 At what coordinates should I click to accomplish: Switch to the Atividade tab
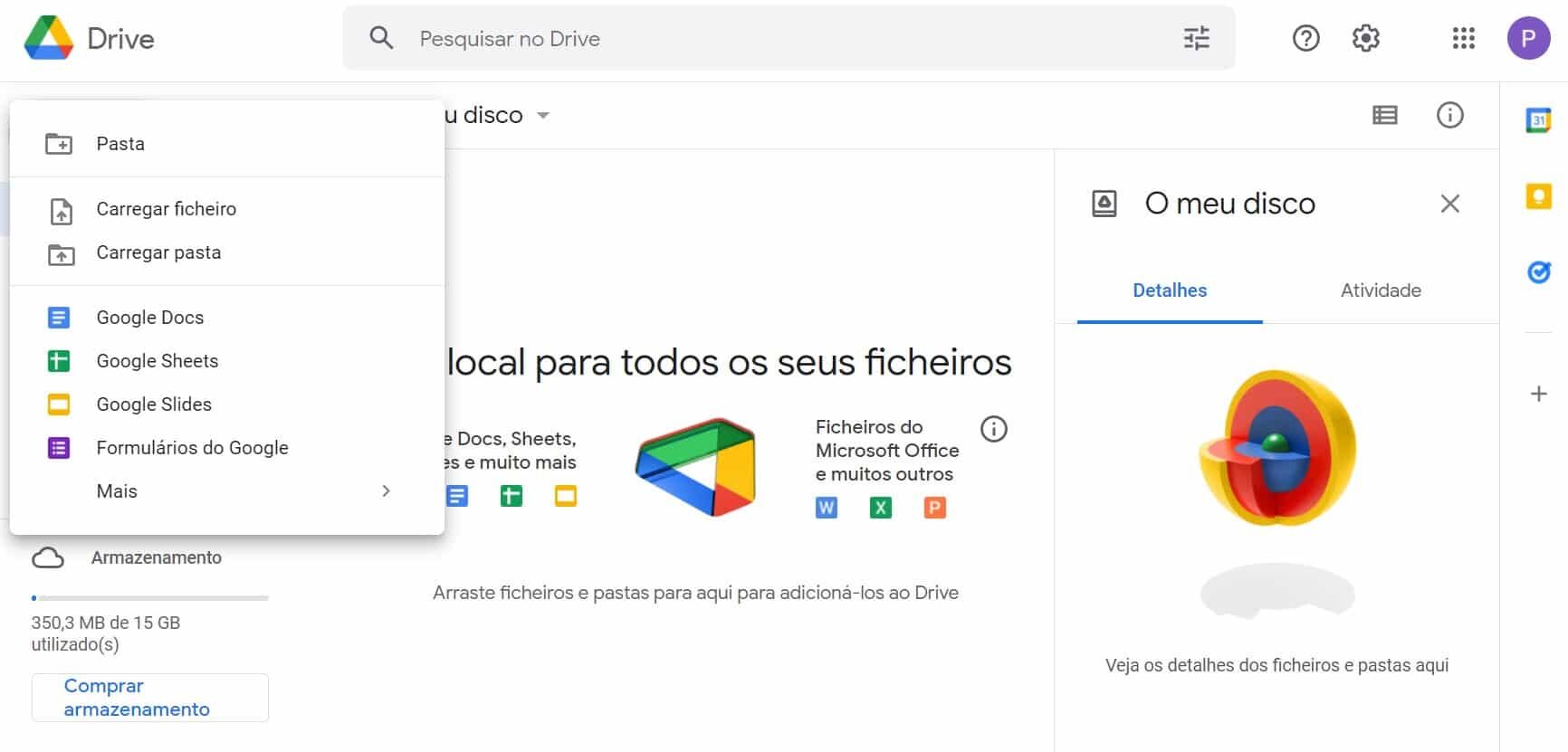(1381, 290)
